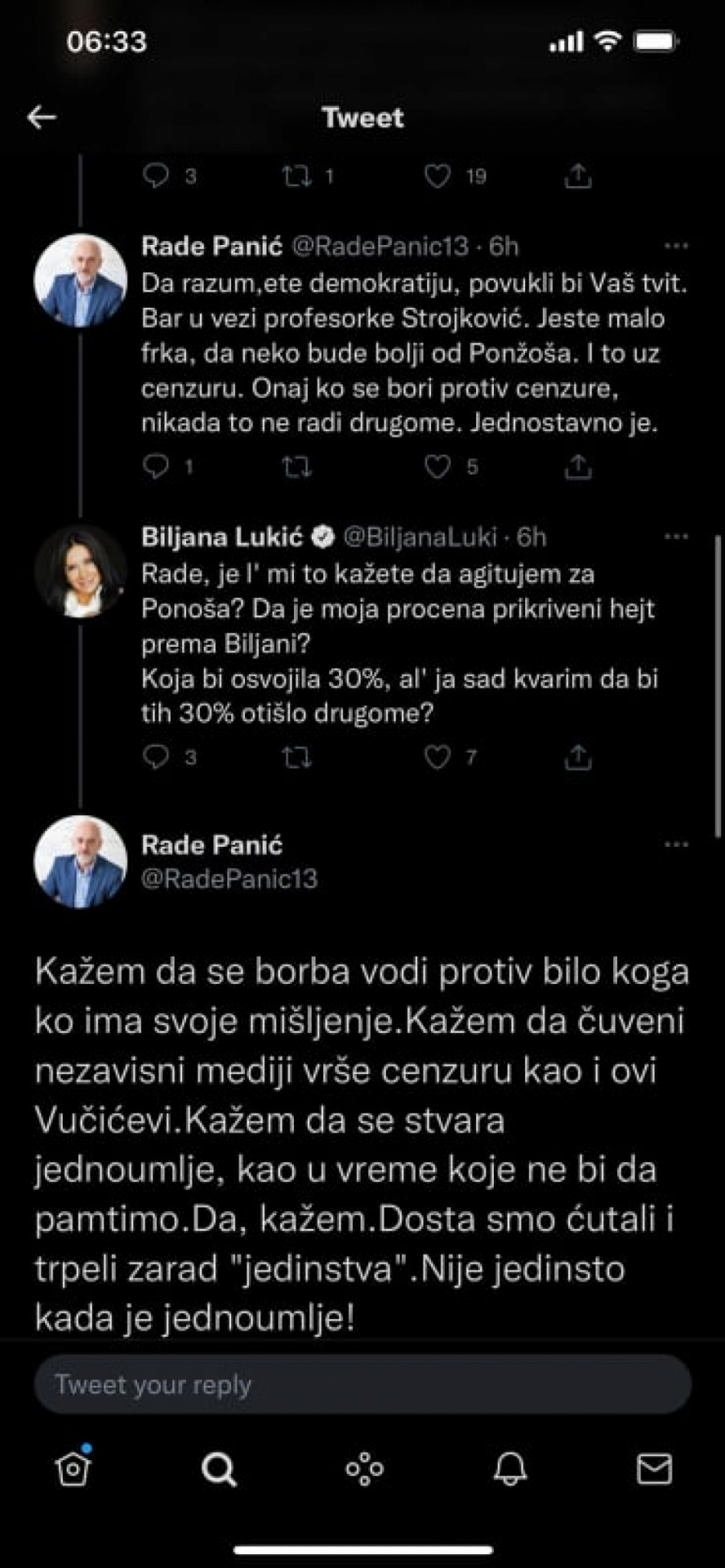Share Biljana Lukić's tweet
The height and width of the screenshot is (1568, 725).
coord(578,756)
